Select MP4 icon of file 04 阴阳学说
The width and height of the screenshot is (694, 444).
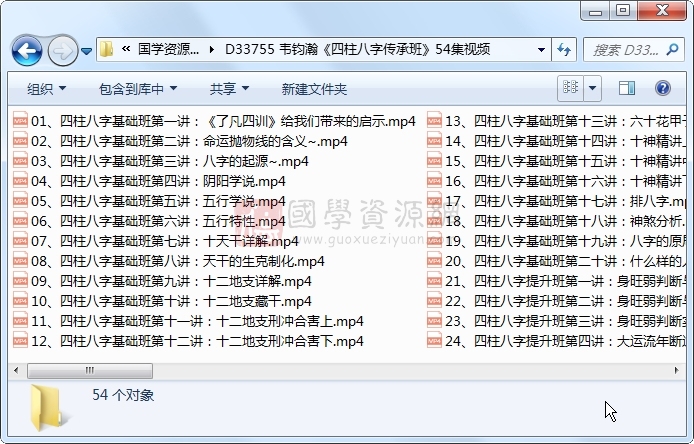point(20,181)
